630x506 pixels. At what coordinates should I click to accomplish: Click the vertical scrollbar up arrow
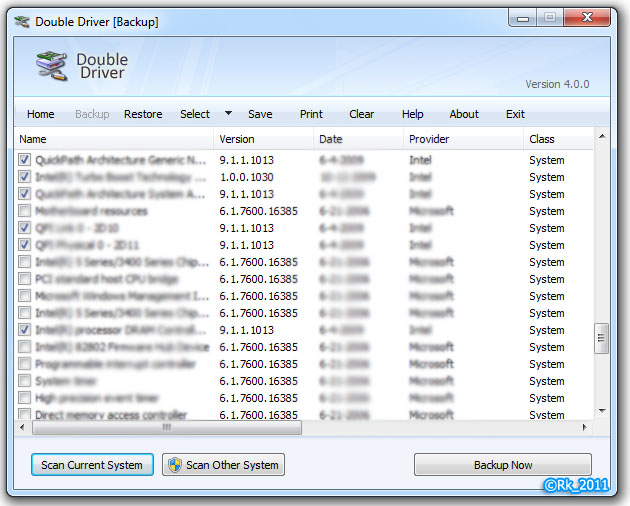tap(602, 136)
